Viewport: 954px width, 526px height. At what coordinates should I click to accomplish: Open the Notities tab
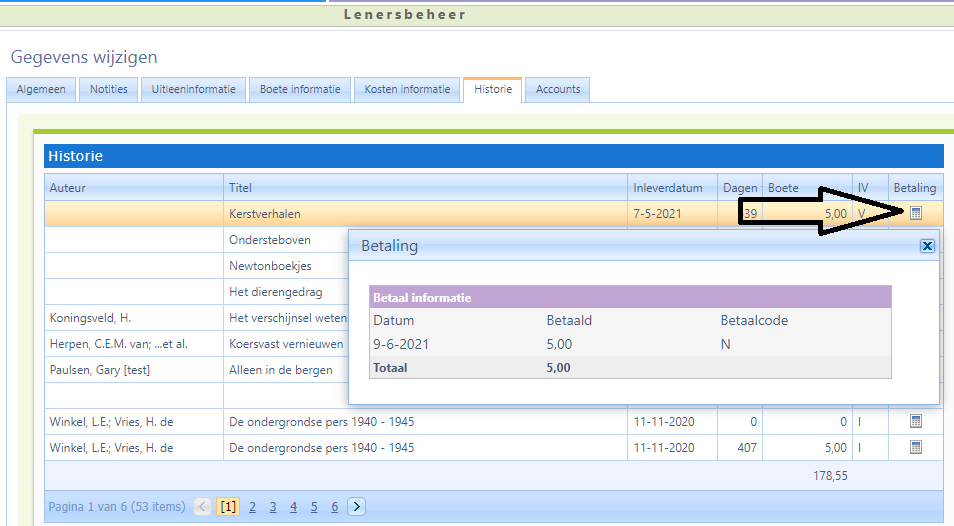pyautogui.click(x=109, y=90)
